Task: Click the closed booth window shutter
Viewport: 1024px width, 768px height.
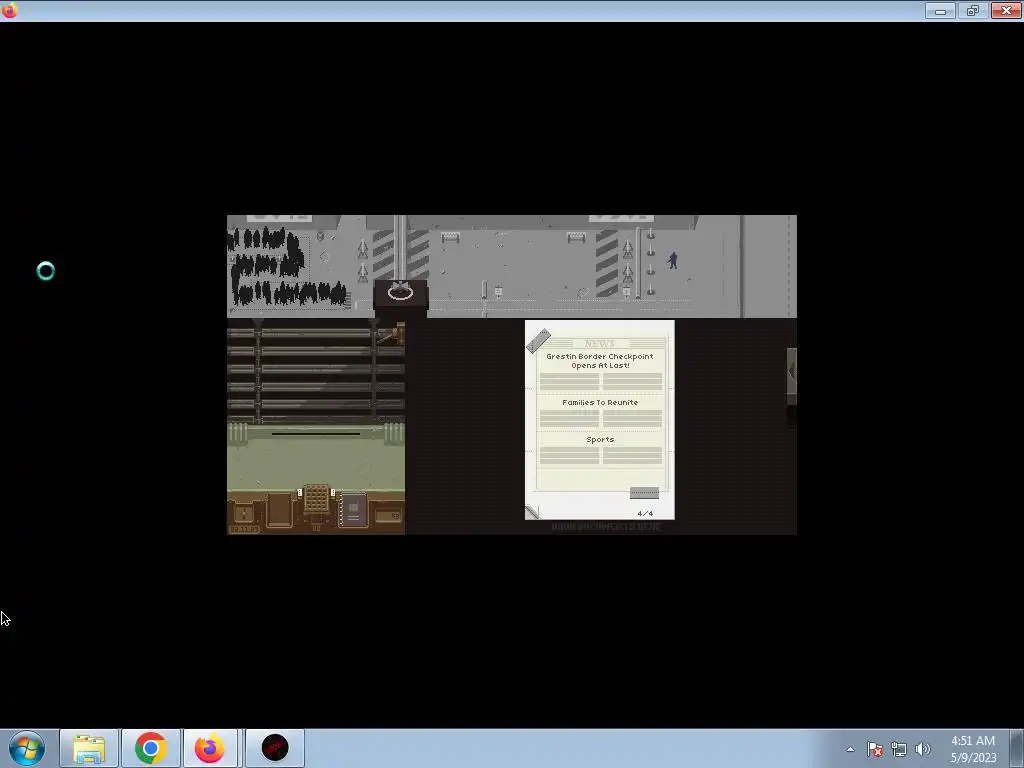Action: pos(316,371)
